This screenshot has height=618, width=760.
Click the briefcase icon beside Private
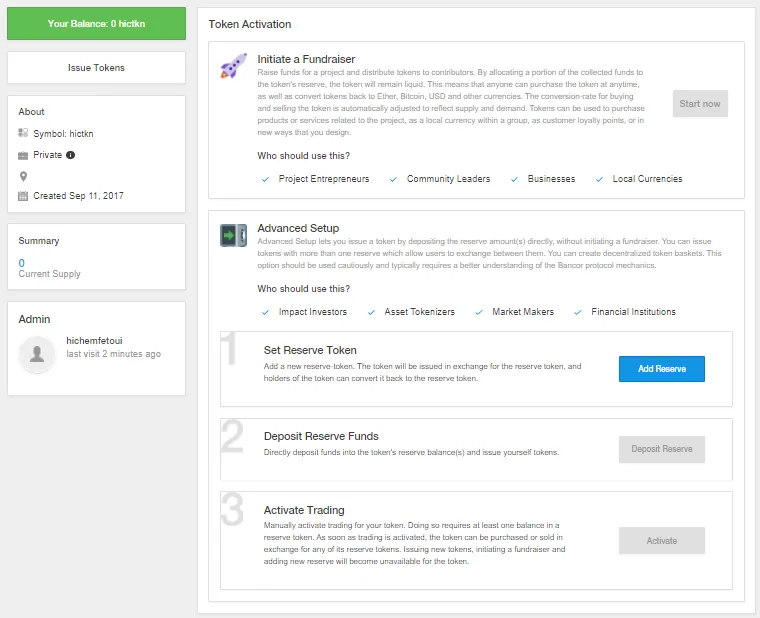click(x=23, y=156)
